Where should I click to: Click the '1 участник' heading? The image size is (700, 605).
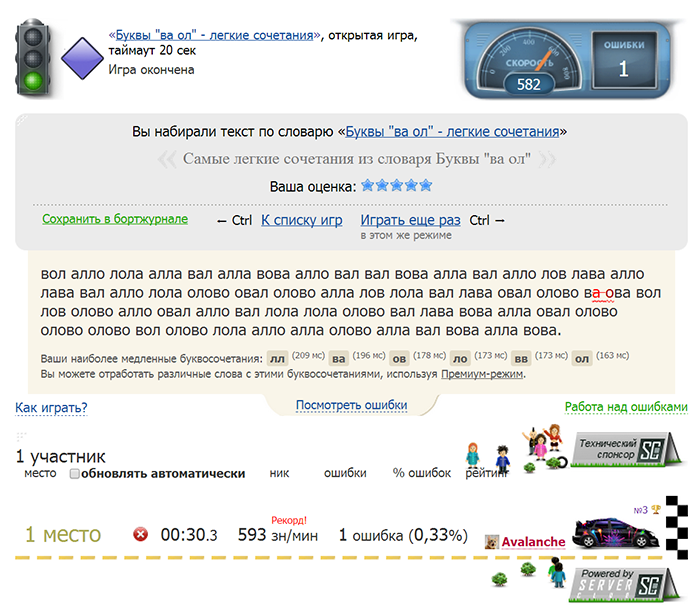(x=61, y=456)
